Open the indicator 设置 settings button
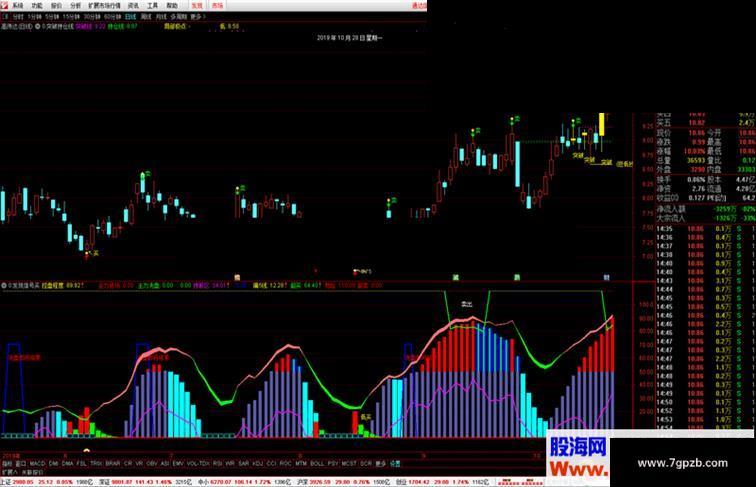 [x=395, y=463]
